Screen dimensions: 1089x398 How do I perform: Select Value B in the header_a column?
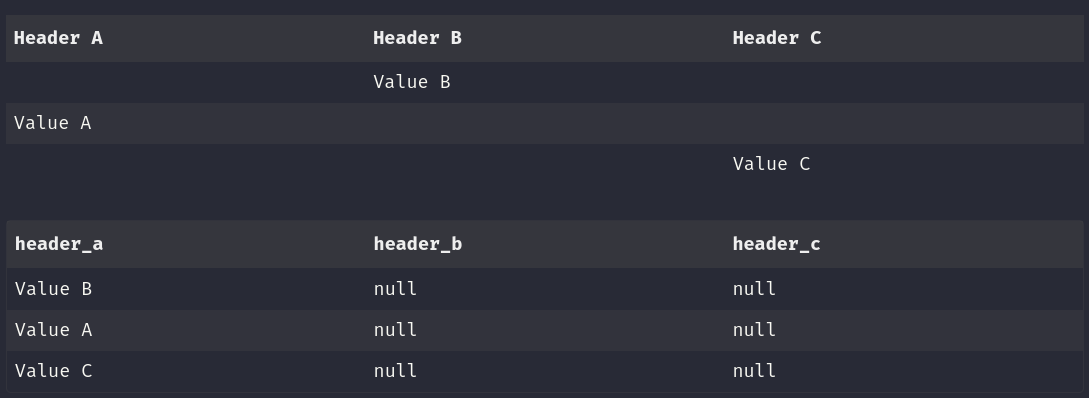53,288
